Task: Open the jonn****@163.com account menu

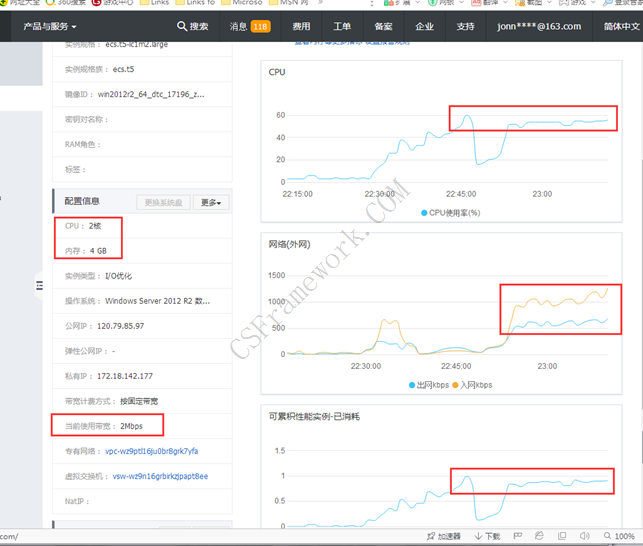Action: 539,27
